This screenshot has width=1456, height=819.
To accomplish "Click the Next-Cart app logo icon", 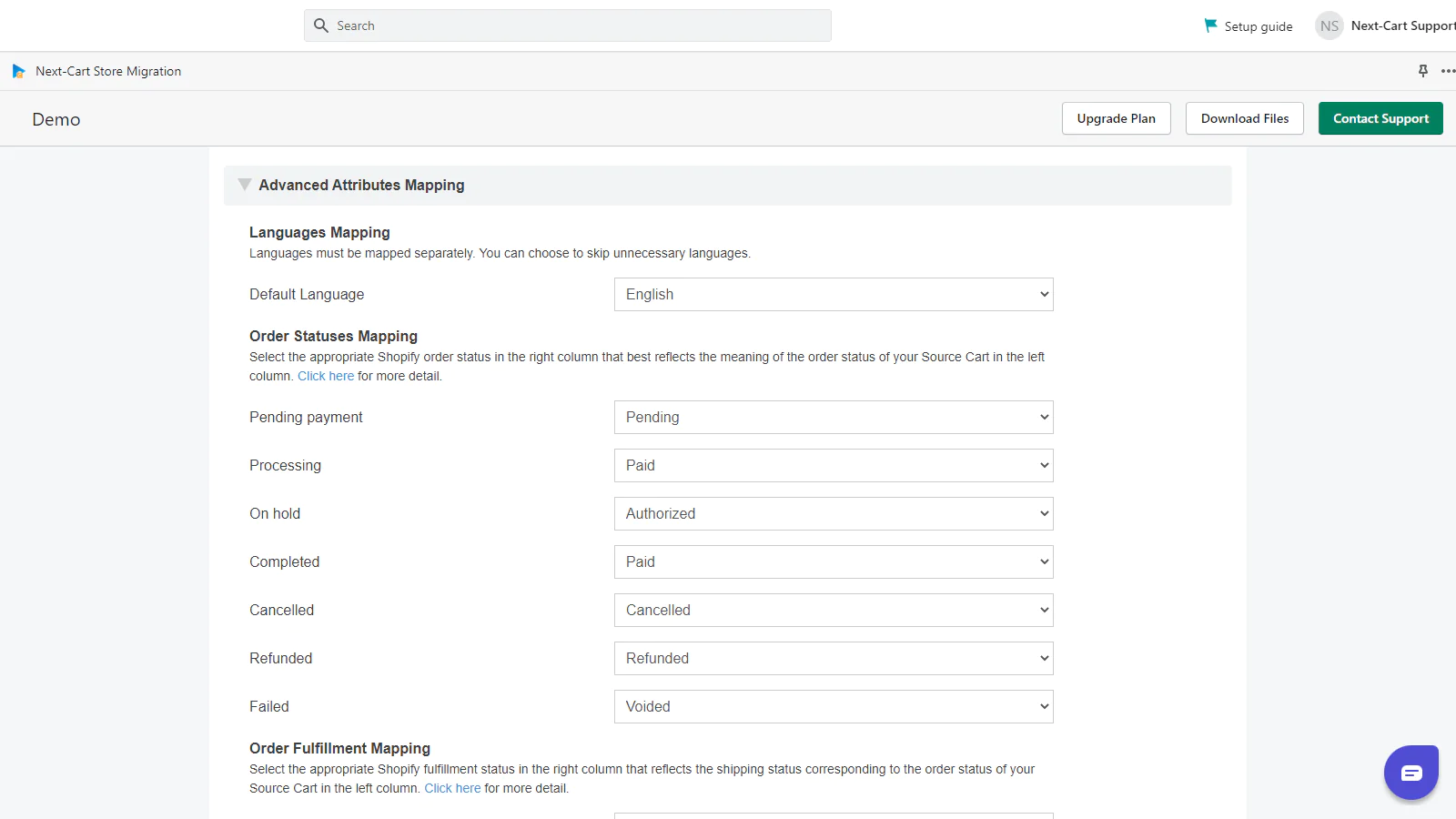I will pyautogui.click(x=18, y=71).
